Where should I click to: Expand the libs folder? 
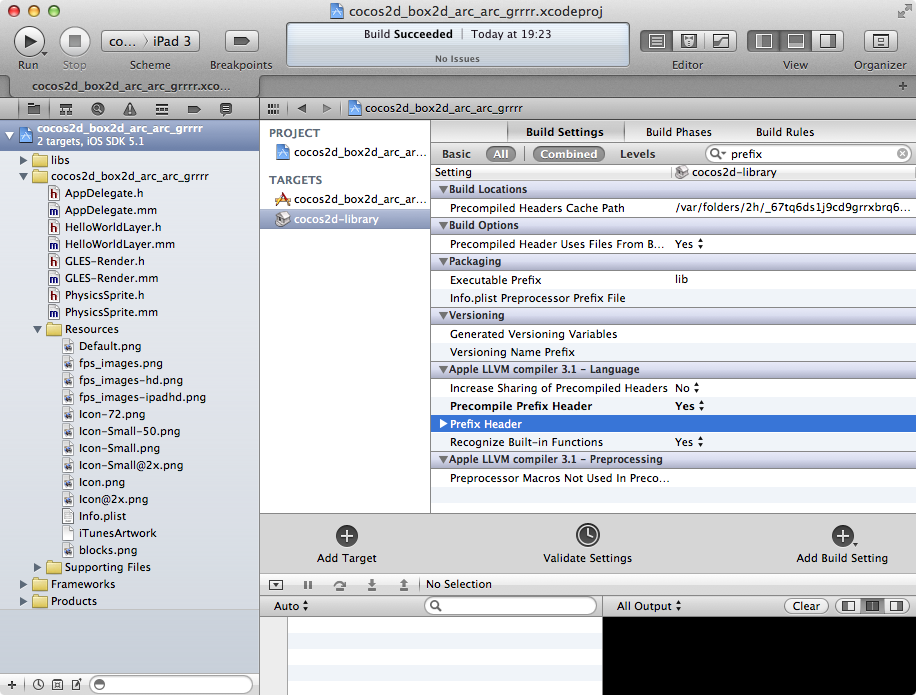pyautogui.click(x=23, y=160)
